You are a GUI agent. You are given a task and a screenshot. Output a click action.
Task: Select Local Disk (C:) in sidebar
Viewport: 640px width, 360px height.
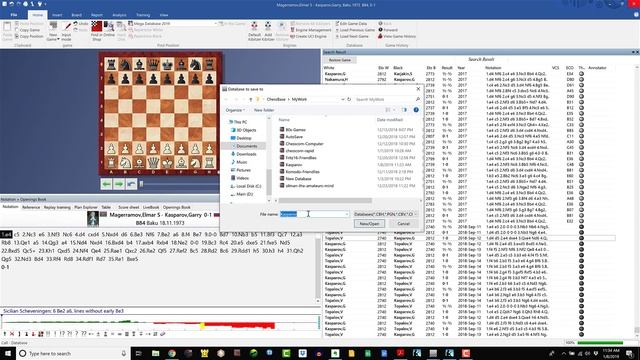coord(246,186)
